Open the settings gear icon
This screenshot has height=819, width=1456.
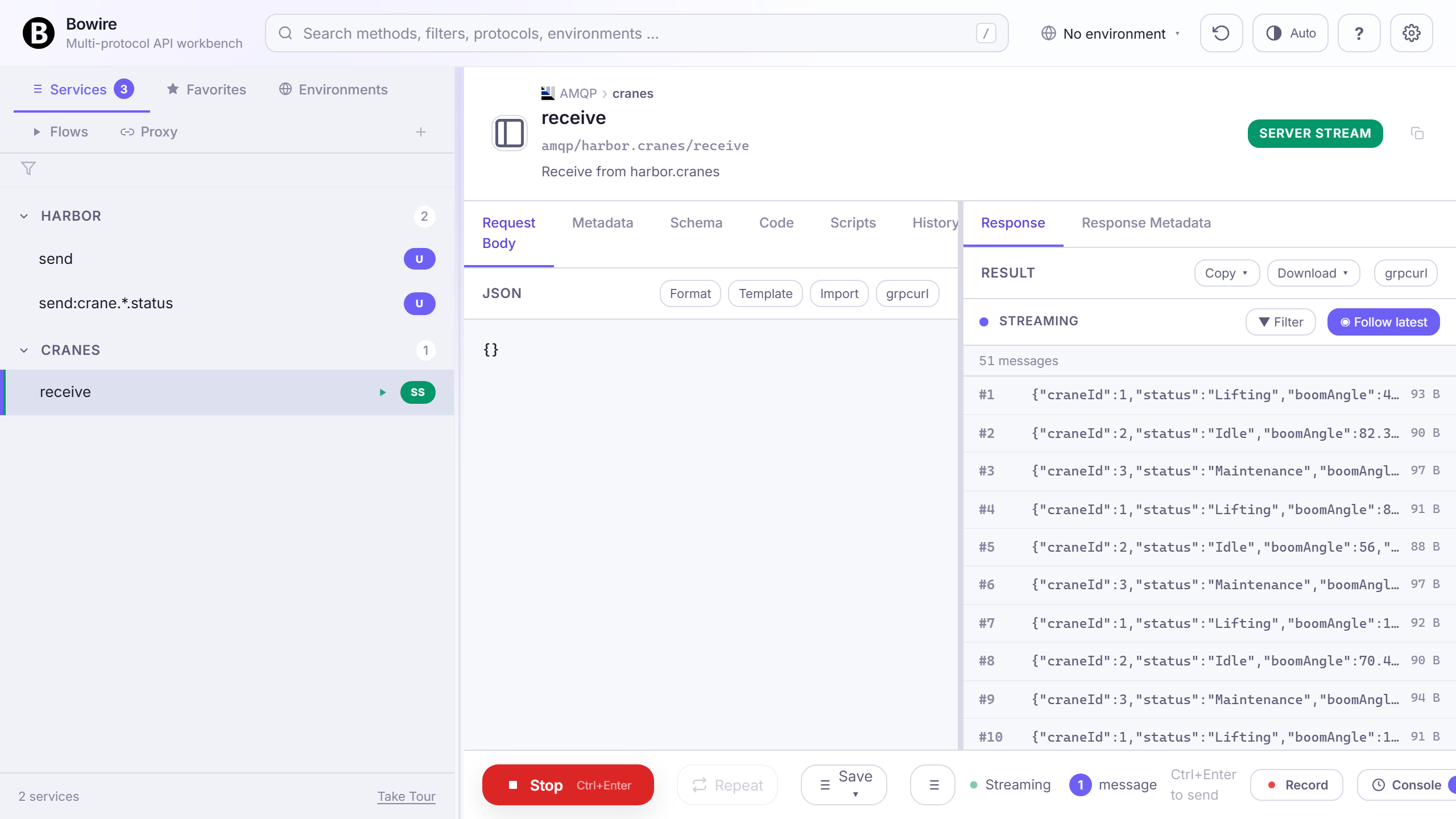[1411, 33]
